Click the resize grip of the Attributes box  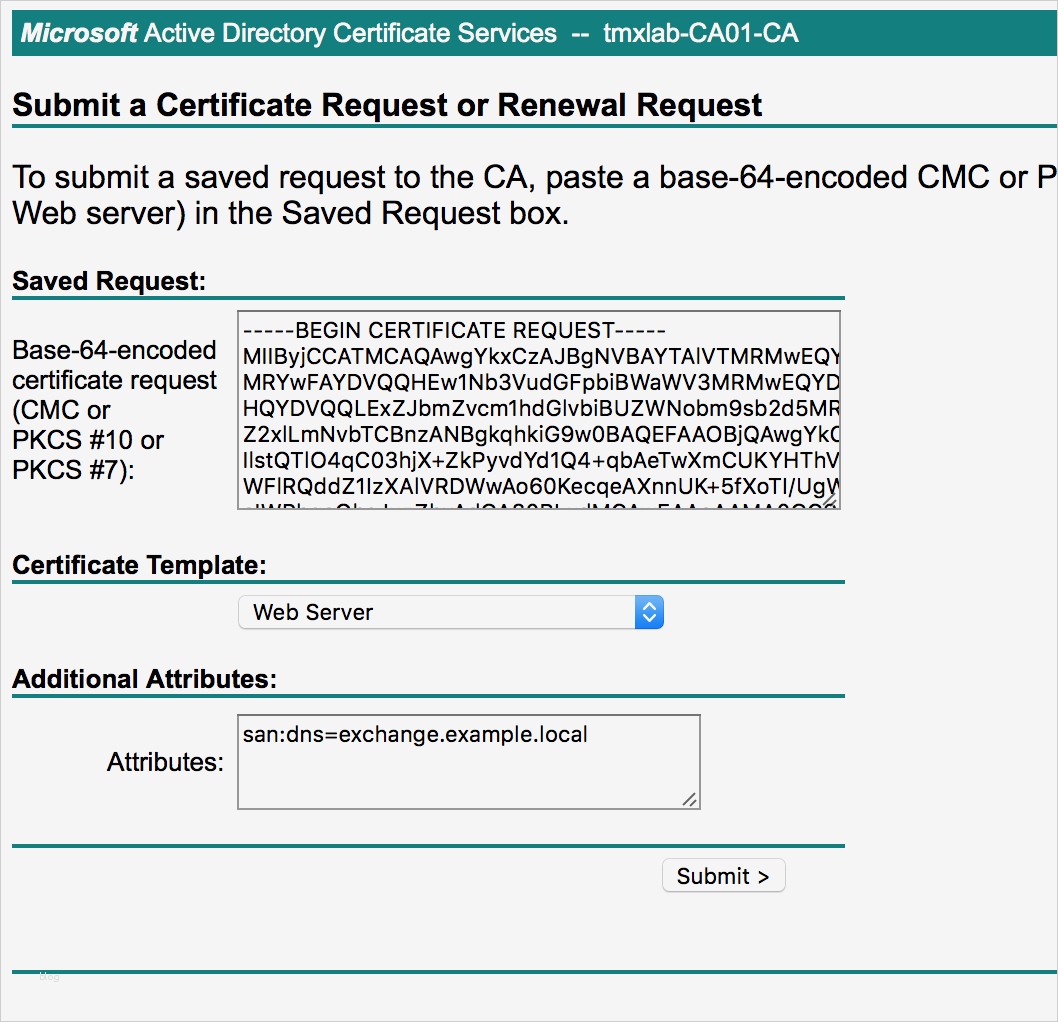tap(690, 798)
